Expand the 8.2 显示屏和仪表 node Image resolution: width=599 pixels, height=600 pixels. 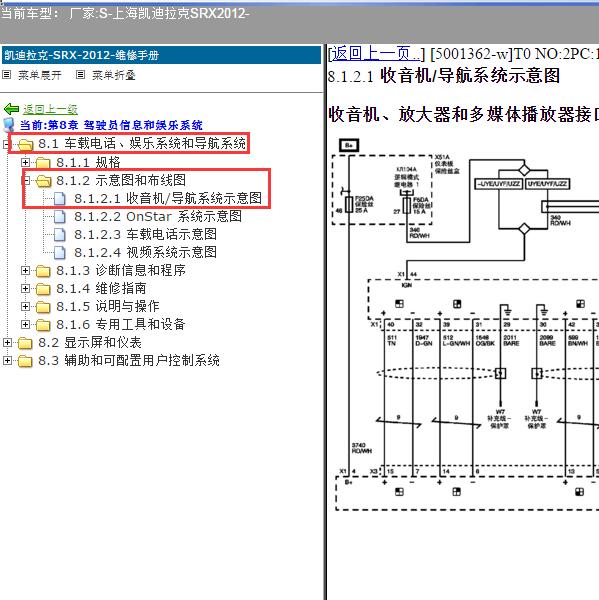pos(7,342)
